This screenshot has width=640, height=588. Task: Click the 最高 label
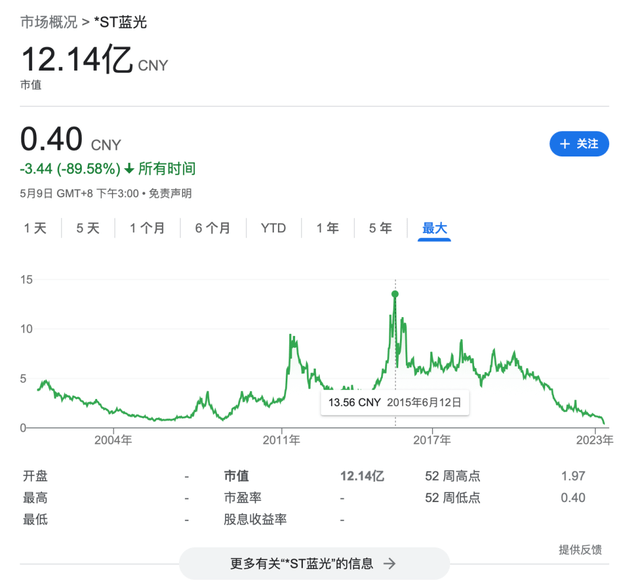coord(35,498)
